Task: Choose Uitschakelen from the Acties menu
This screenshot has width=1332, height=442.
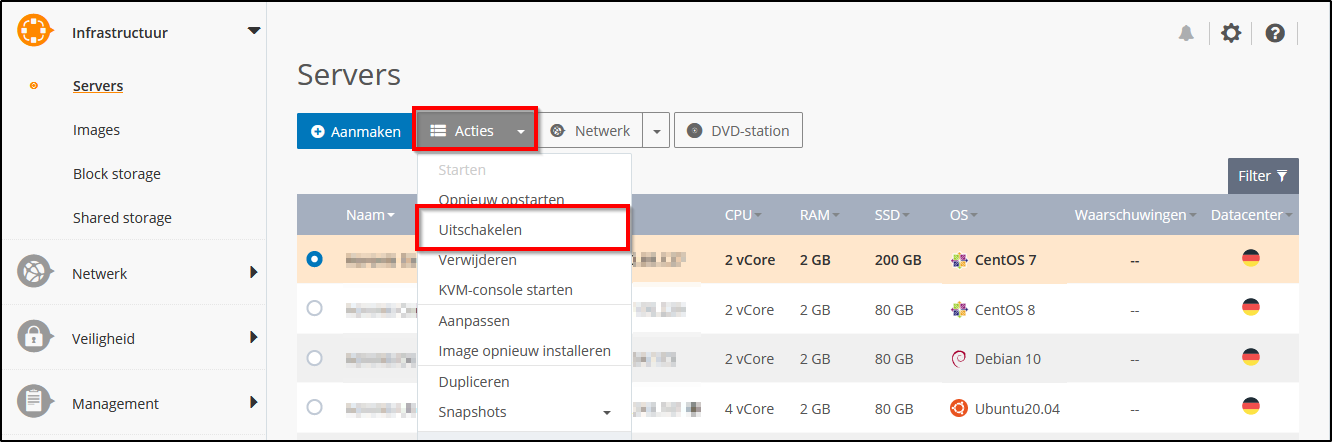Action: point(480,230)
